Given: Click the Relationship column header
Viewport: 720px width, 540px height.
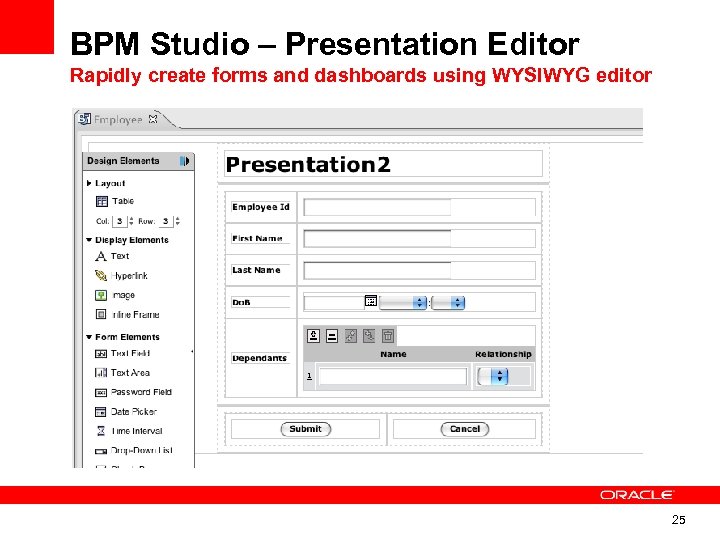Looking at the screenshot, I should [x=503, y=354].
